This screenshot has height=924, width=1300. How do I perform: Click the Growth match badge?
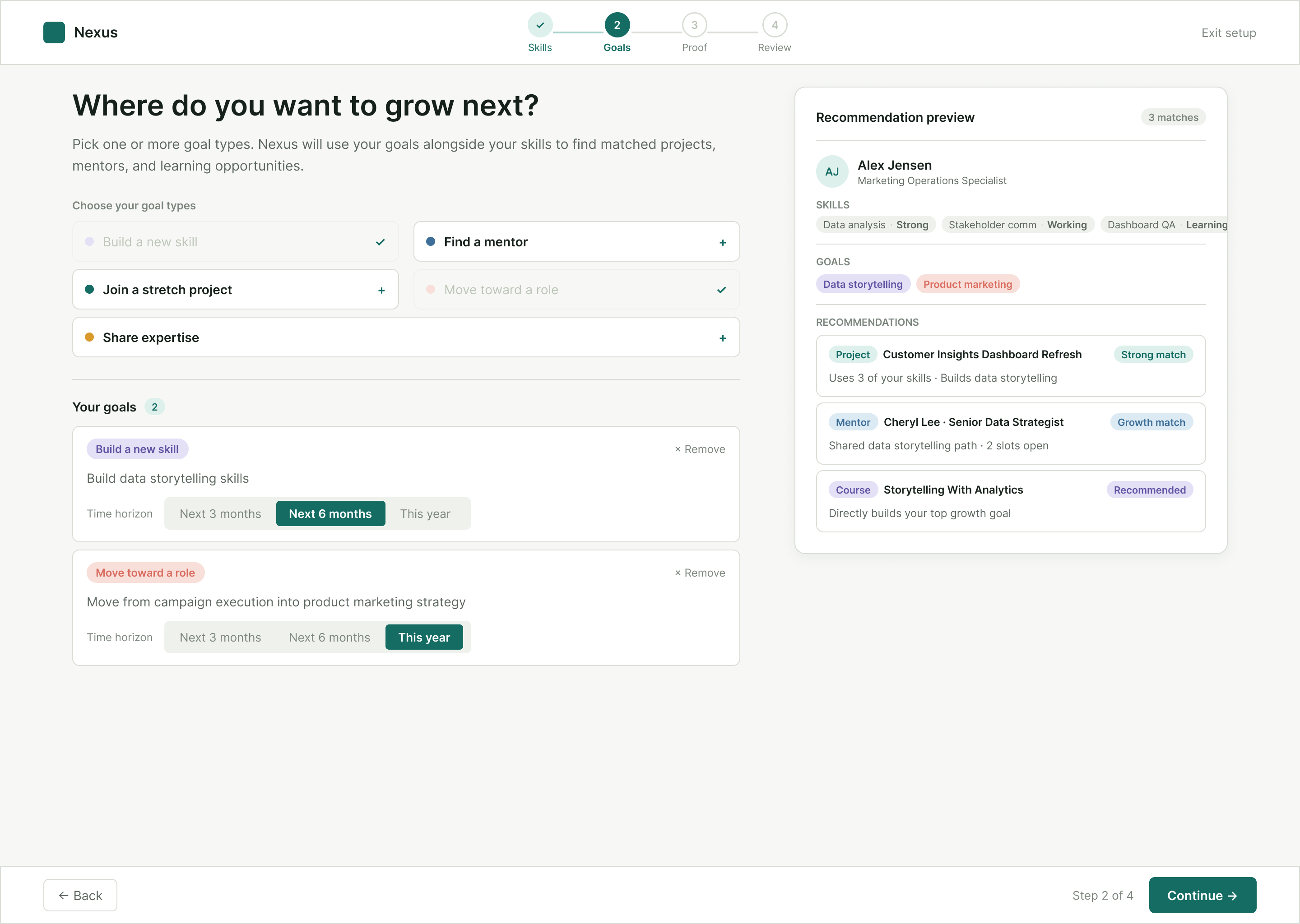[1151, 422]
